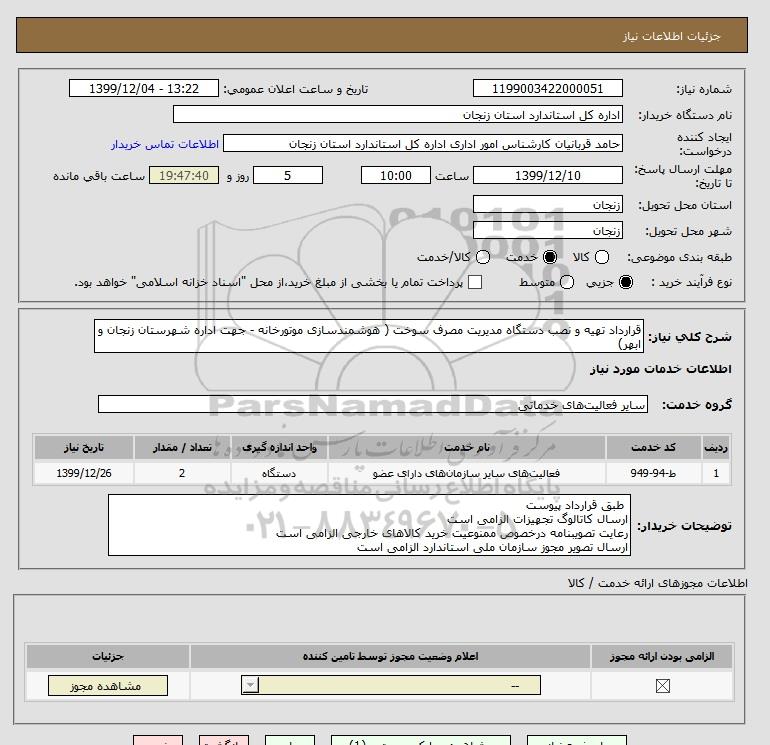This screenshot has height=745, width=770.
Task: Click the response deadline date 1399/12/10
Action: pyautogui.click(x=548, y=175)
